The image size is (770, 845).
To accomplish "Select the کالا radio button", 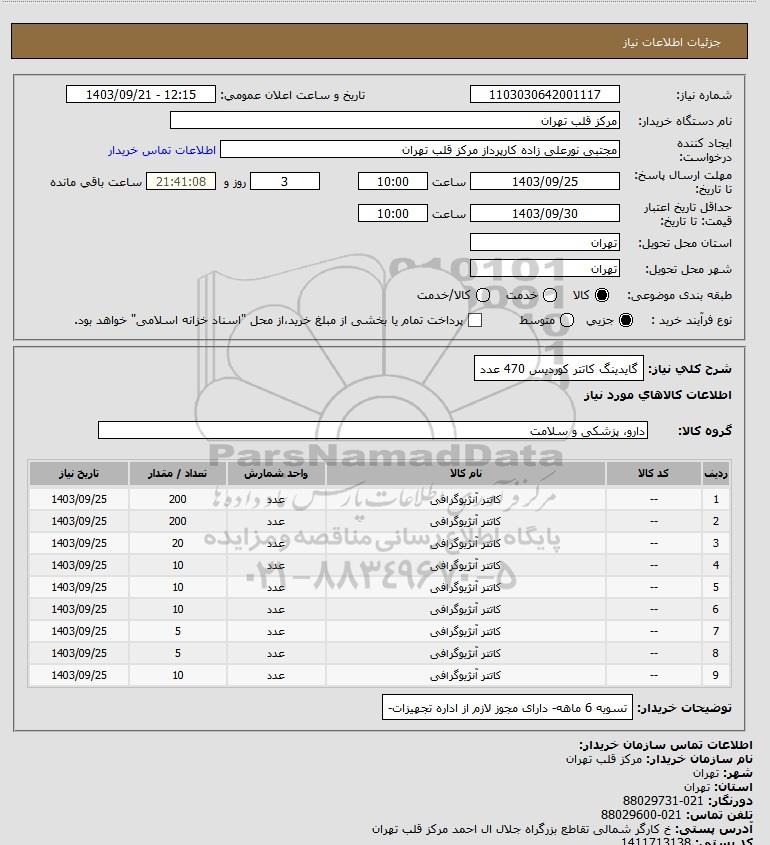I will click(x=601, y=295).
